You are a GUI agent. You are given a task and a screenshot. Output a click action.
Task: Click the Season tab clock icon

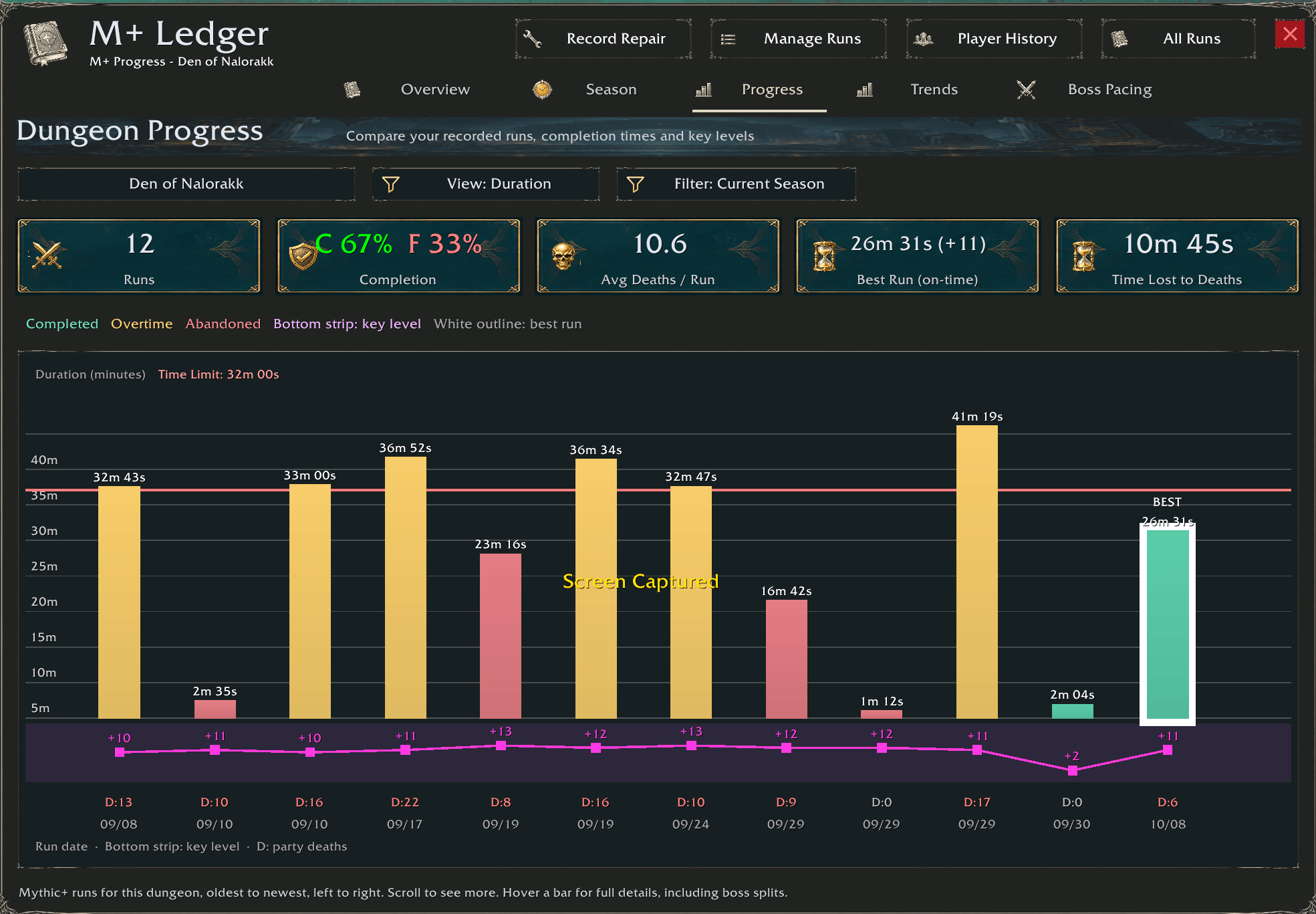(x=542, y=90)
